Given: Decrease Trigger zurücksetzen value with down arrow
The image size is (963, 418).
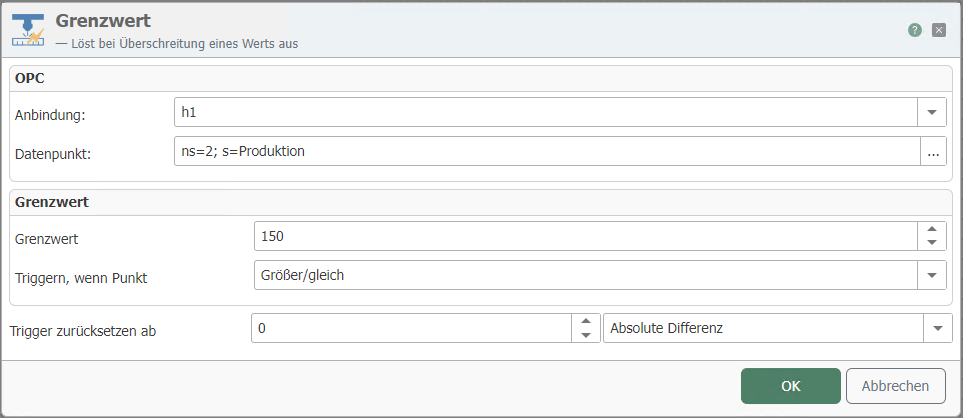Looking at the screenshot, I should point(585,335).
